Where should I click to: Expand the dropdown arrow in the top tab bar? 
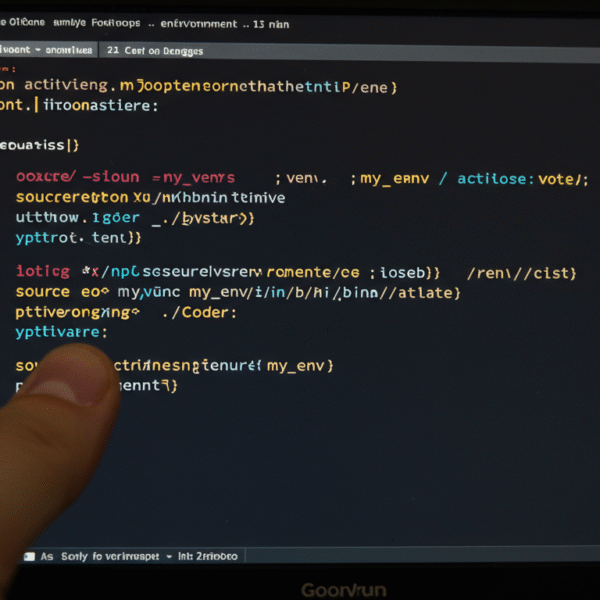(38, 50)
